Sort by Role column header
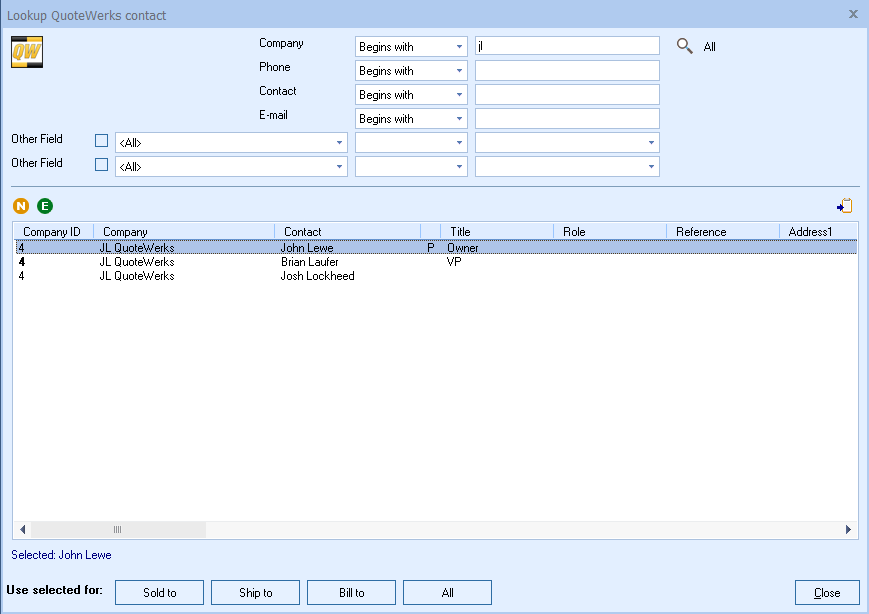This screenshot has width=869, height=614. tap(610, 231)
